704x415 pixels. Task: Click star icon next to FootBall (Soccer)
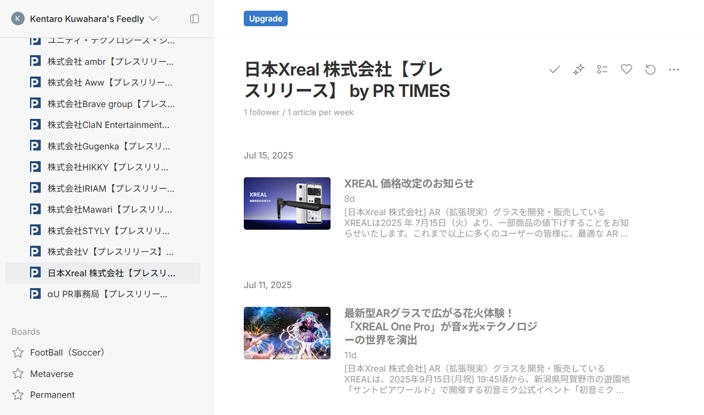pos(18,353)
